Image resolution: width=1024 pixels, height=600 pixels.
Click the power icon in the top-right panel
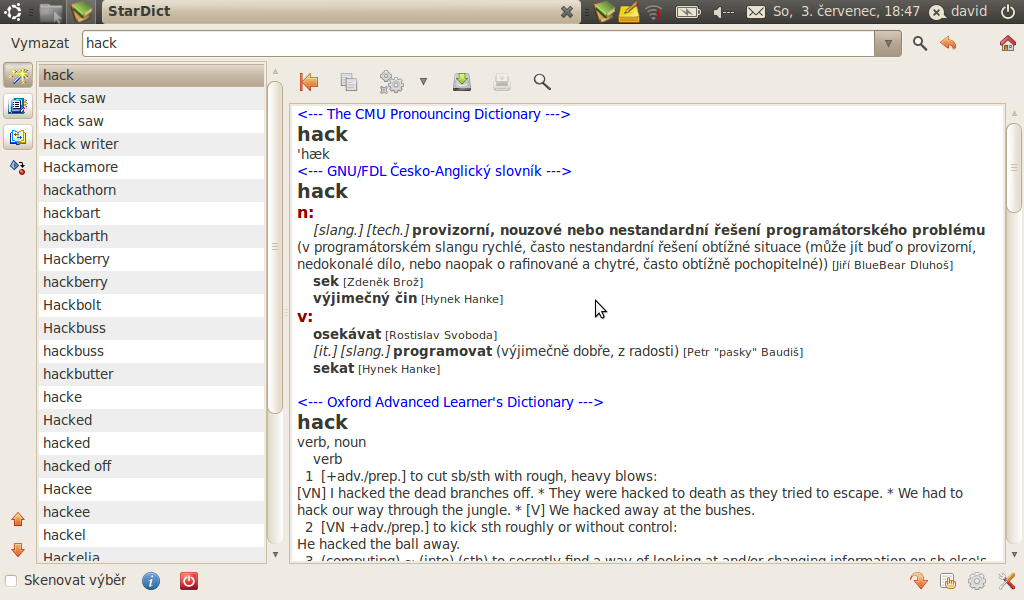pyautogui.click(x=1008, y=12)
